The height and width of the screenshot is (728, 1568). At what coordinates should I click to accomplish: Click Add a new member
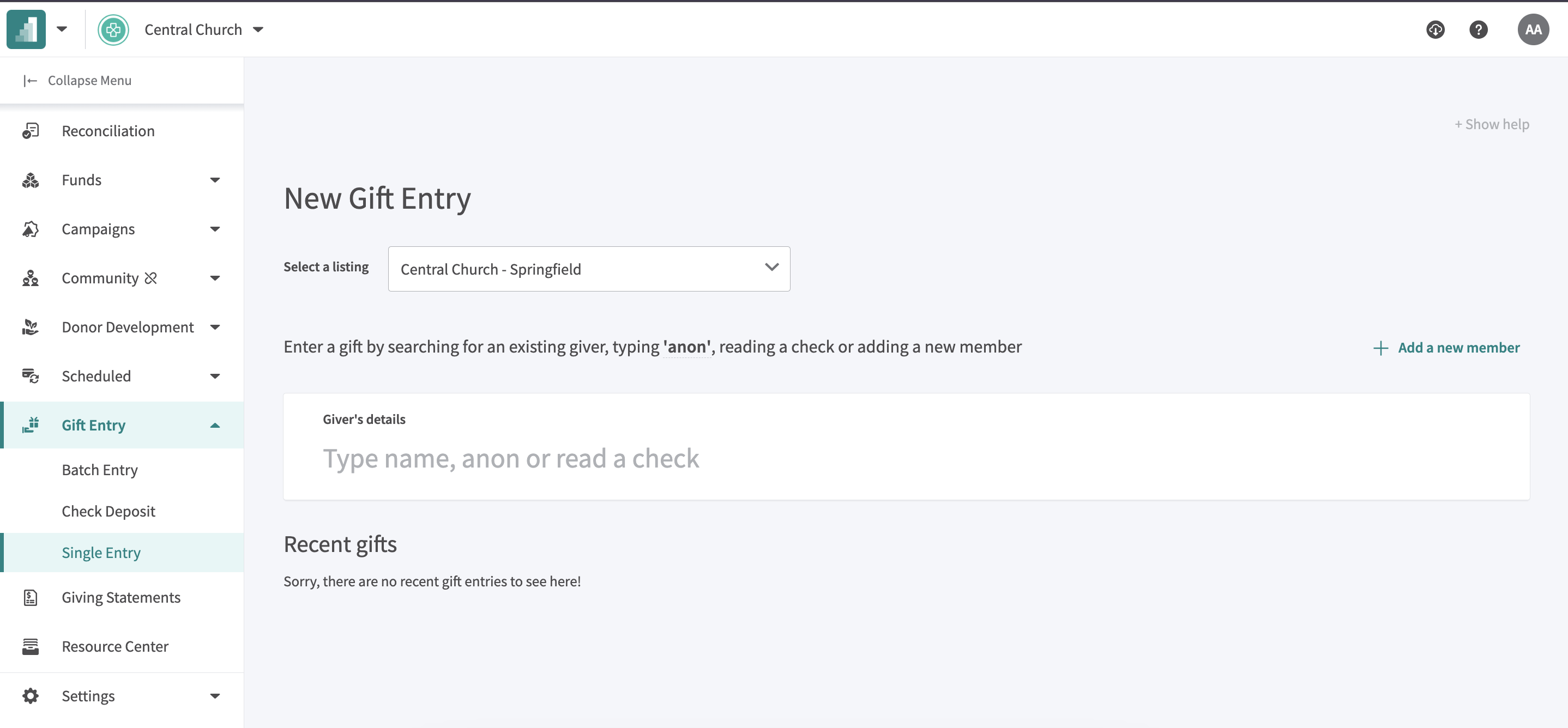(1446, 347)
